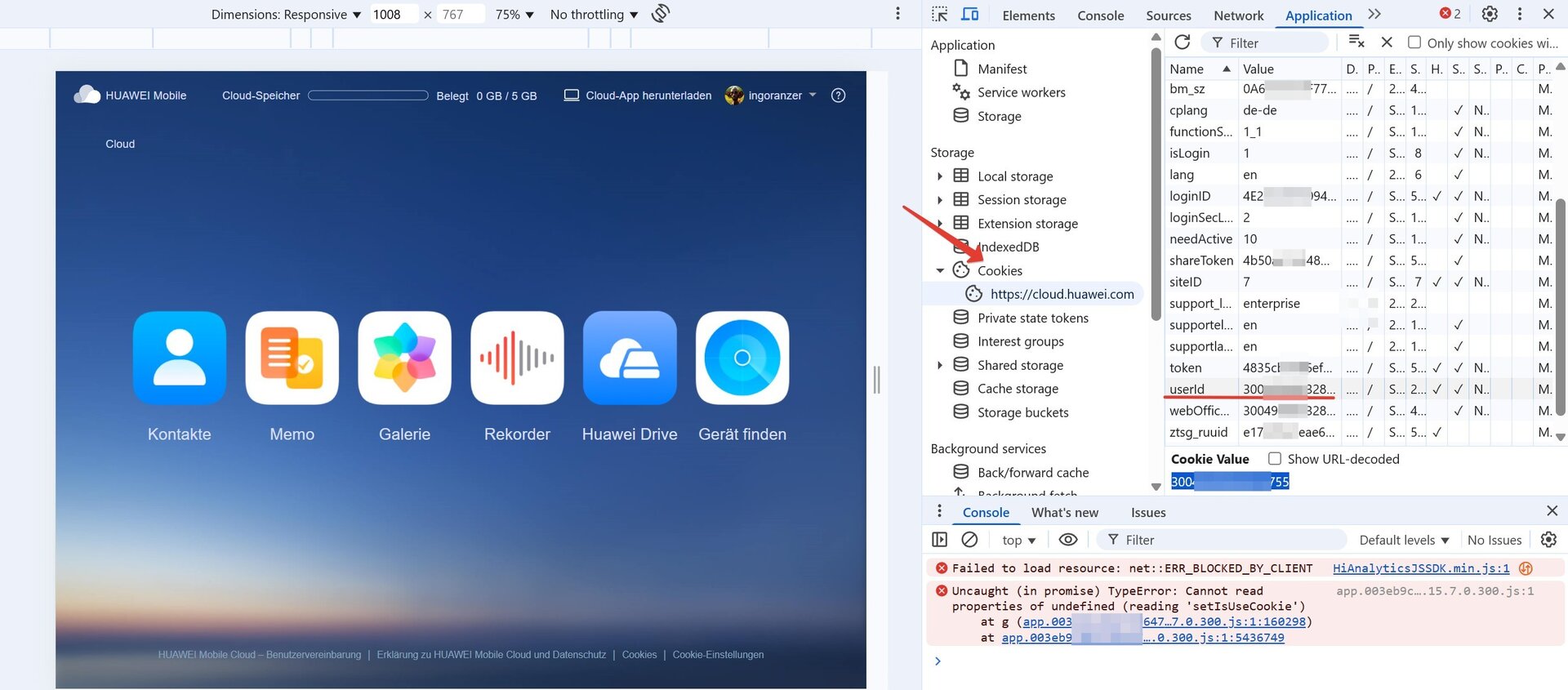The image size is (1568, 690).
Task: Close the console drawer
Action: pos(1552,511)
